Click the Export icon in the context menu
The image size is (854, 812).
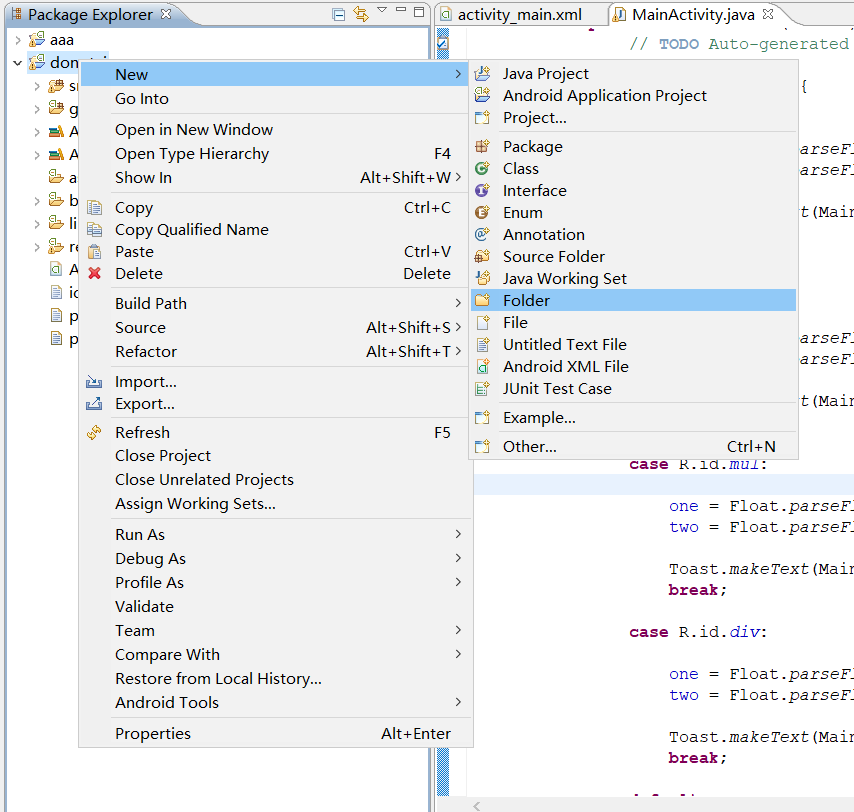pyautogui.click(x=94, y=404)
